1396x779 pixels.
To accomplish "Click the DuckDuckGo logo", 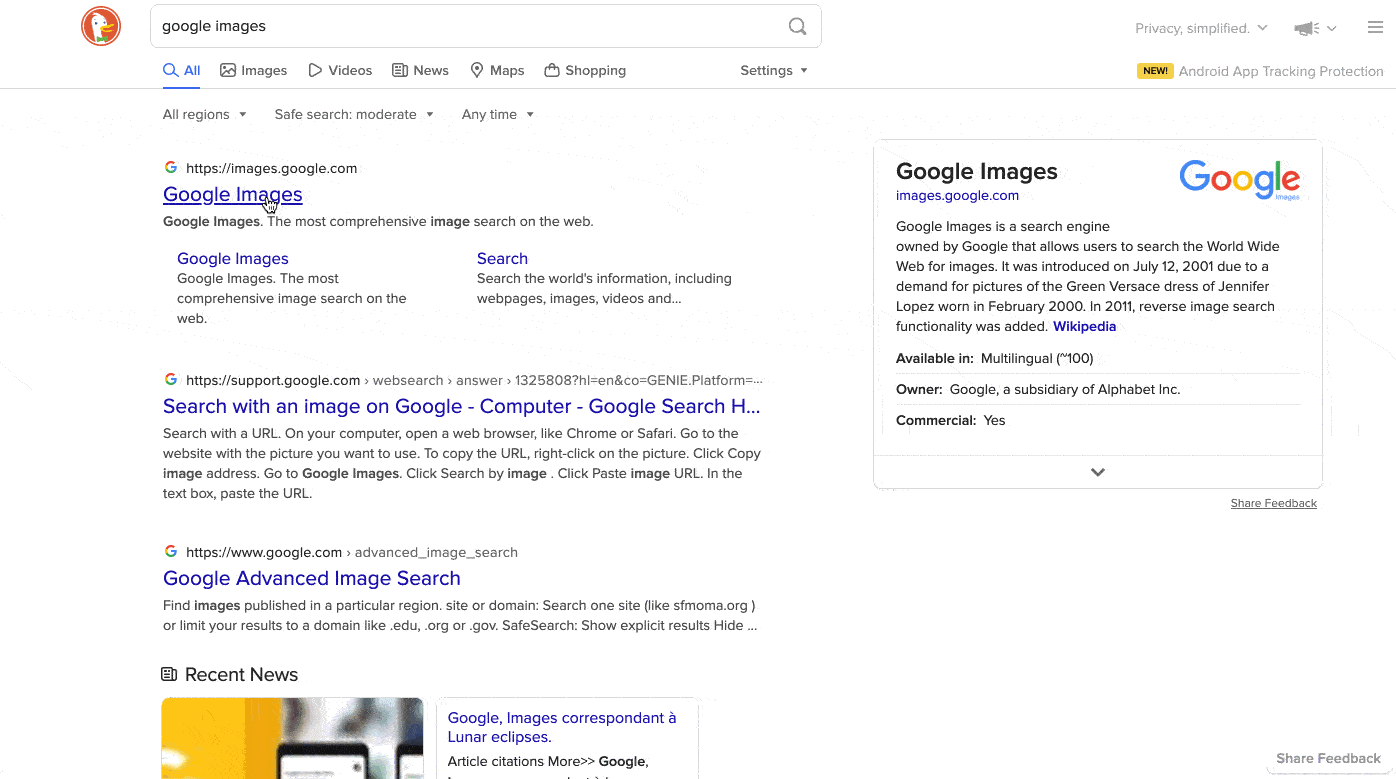I will [101, 26].
